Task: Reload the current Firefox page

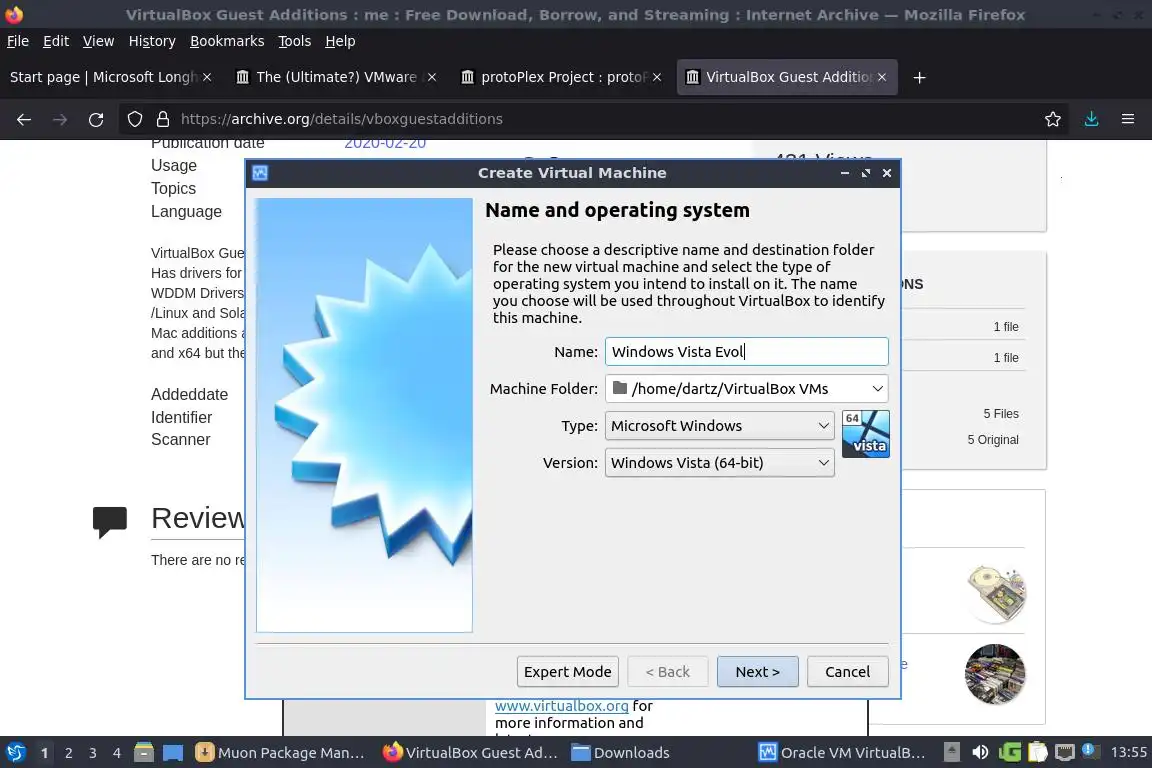Action: click(x=96, y=119)
